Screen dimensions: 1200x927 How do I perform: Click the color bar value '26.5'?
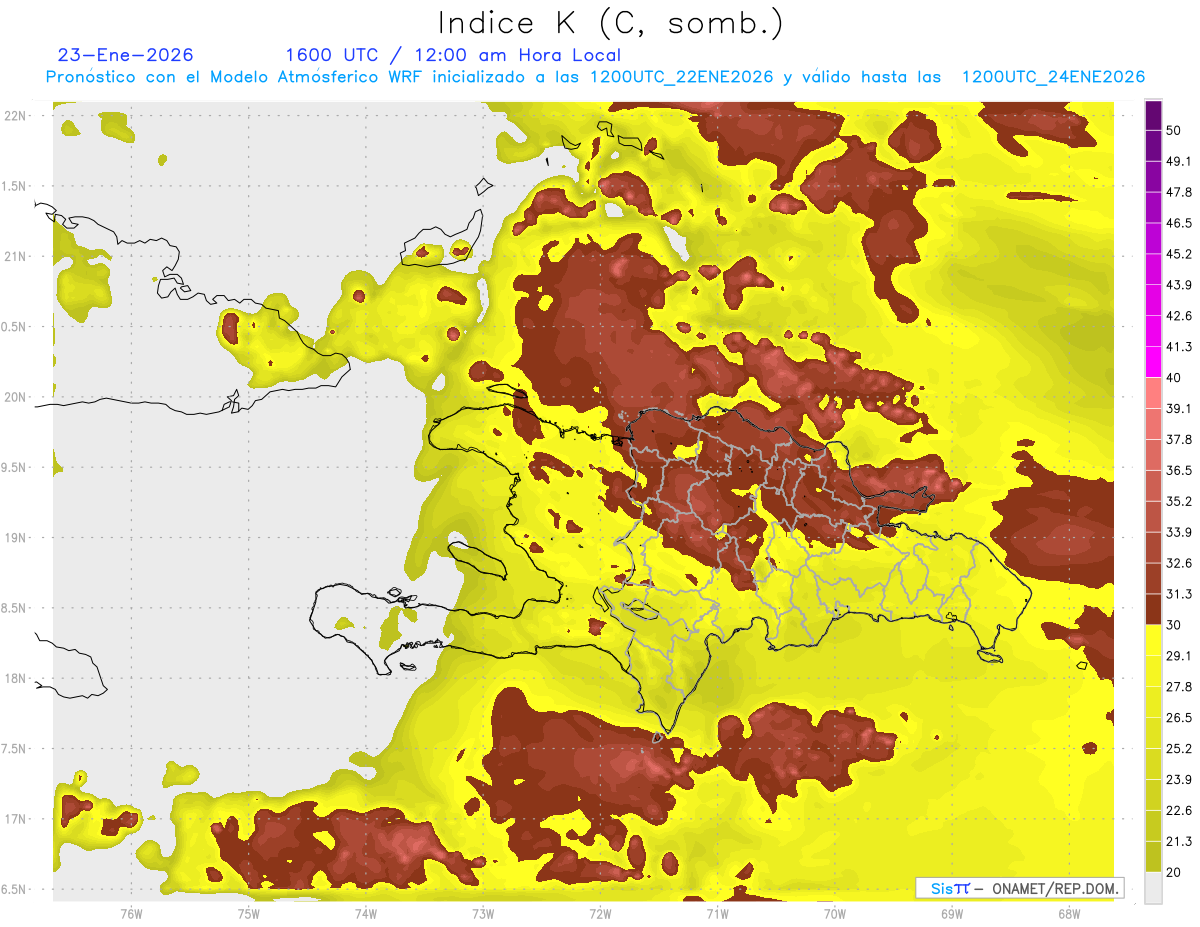[x=1178, y=718]
